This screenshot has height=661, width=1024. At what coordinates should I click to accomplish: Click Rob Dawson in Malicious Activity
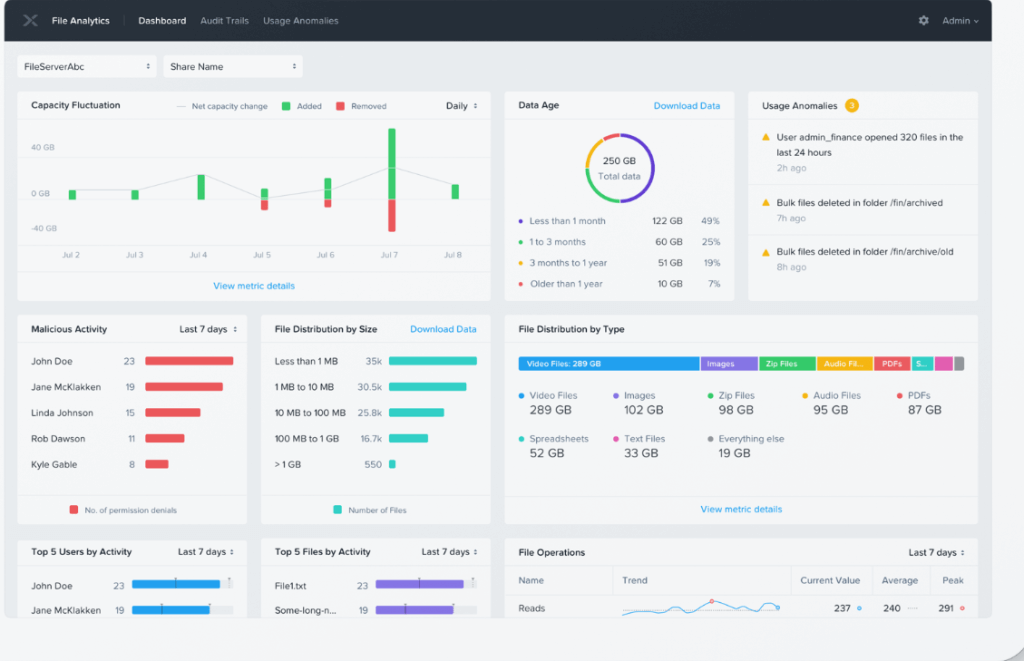(x=58, y=439)
